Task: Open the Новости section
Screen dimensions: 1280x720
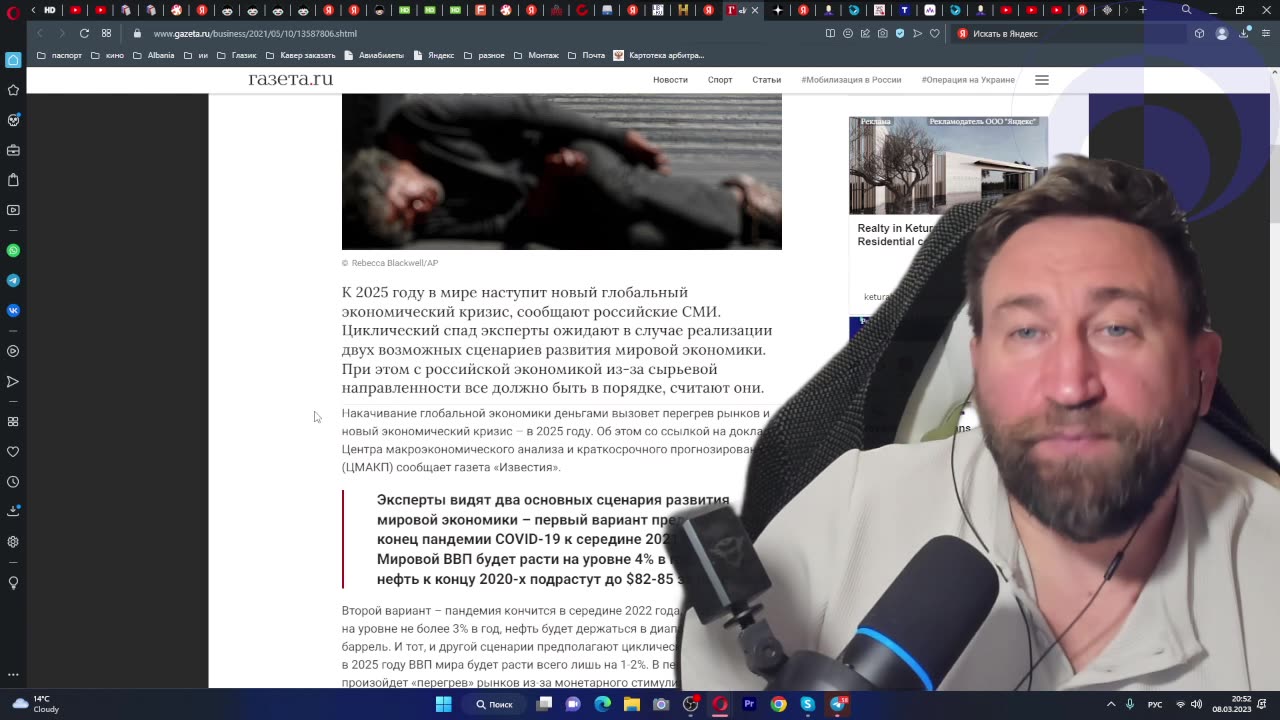Action: click(x=670, y=80)
